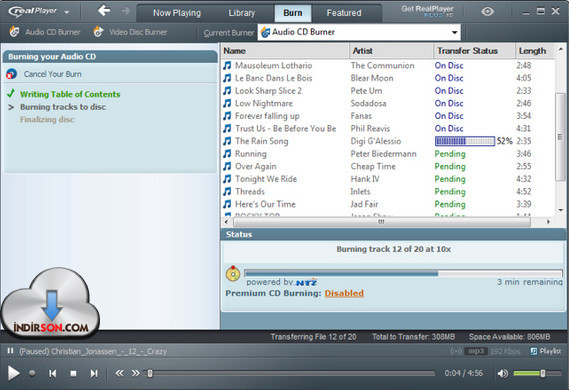Switch to the Now Playing tab
This screenshot has width=569, height=390.
pos(177,13)
